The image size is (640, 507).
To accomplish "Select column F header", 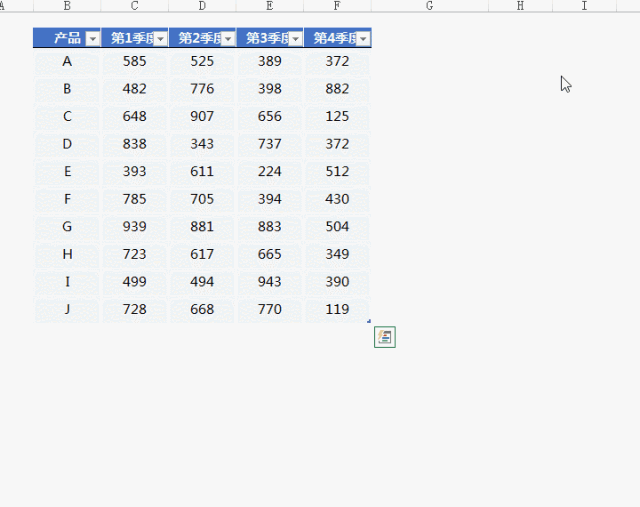I will [x=337, y=6].
